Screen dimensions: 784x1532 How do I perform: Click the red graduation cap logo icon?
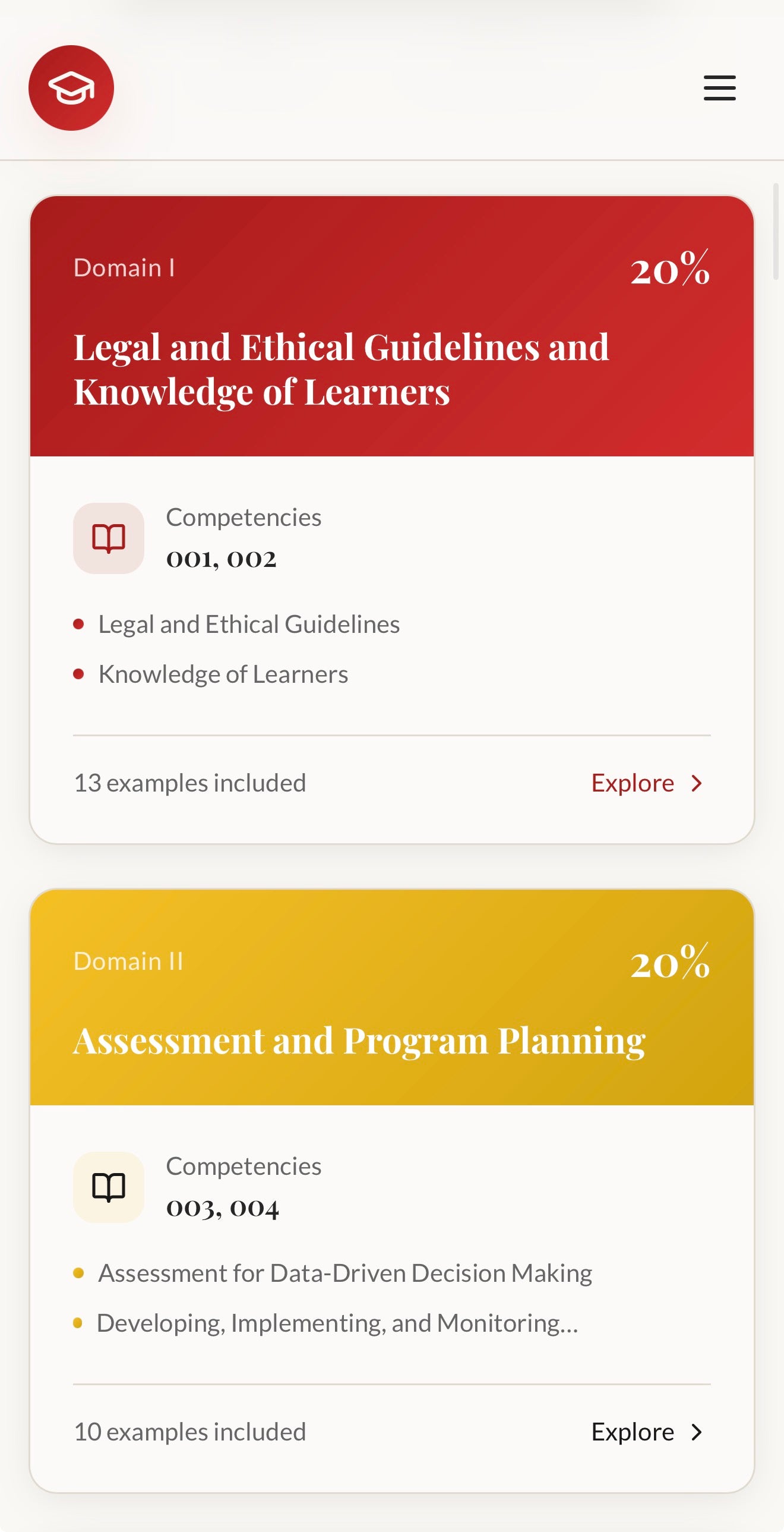(71, 87)
